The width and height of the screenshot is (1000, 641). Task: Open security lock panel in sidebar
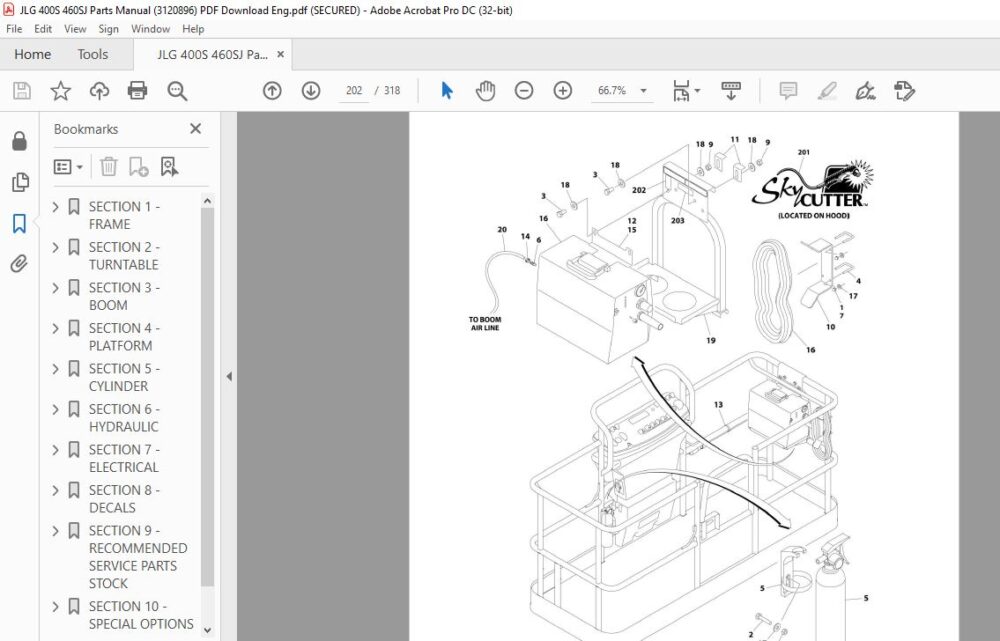click(19, 141)
